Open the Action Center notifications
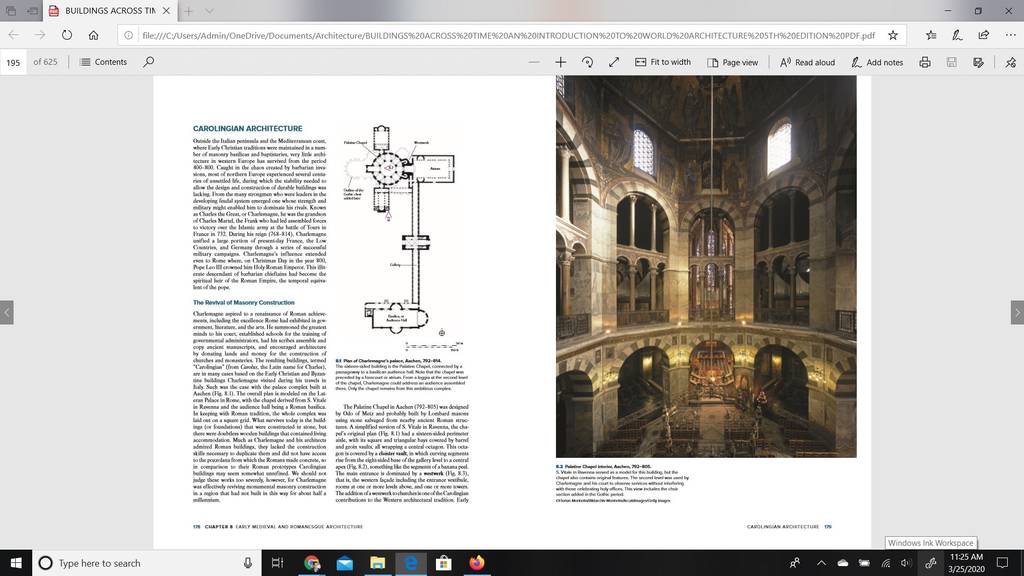The height and width of the screenshot is (576, 1024). tap(1002, 563)
